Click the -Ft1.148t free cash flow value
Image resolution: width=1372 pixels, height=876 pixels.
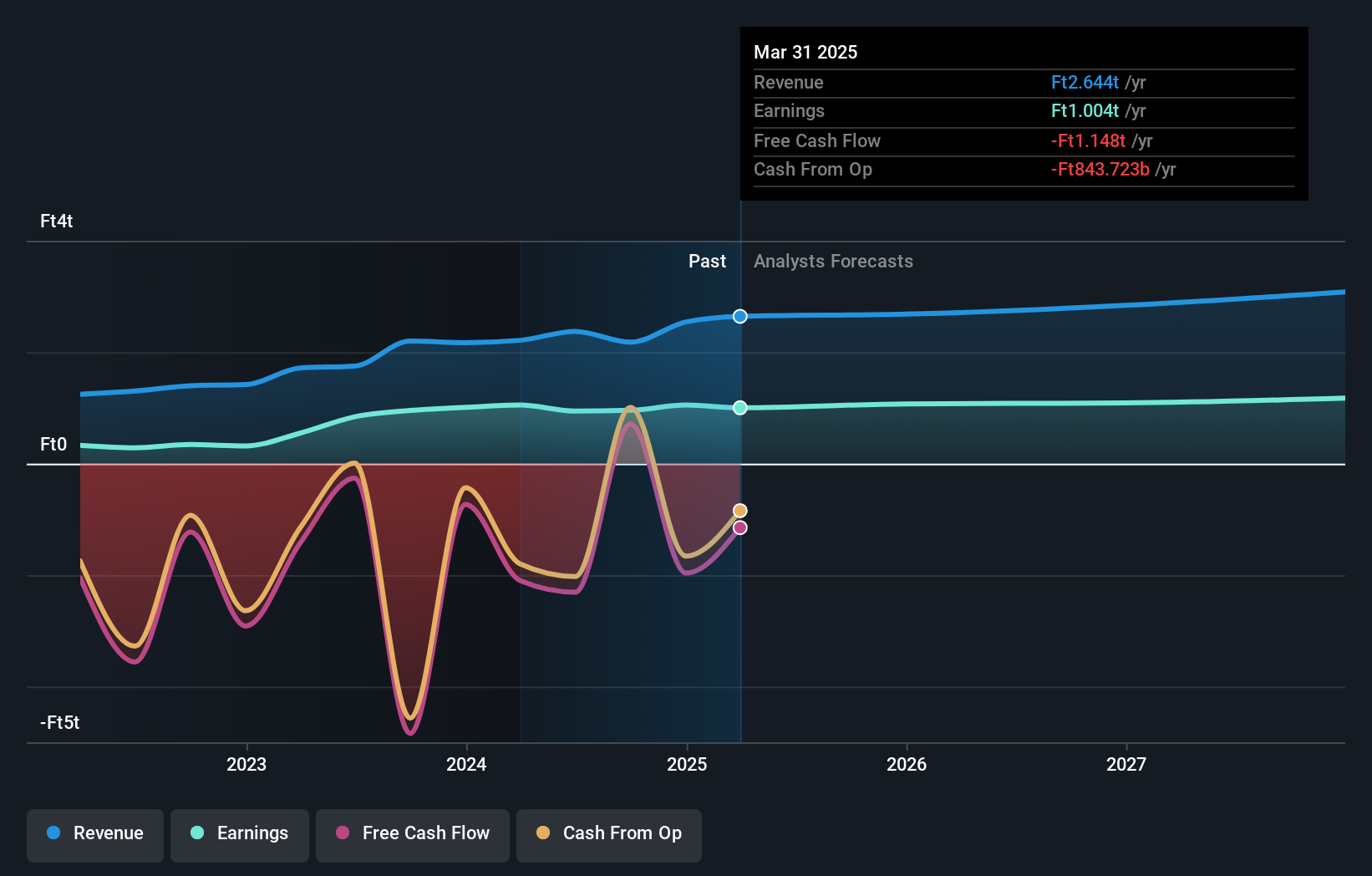[x=1088, y=140]
